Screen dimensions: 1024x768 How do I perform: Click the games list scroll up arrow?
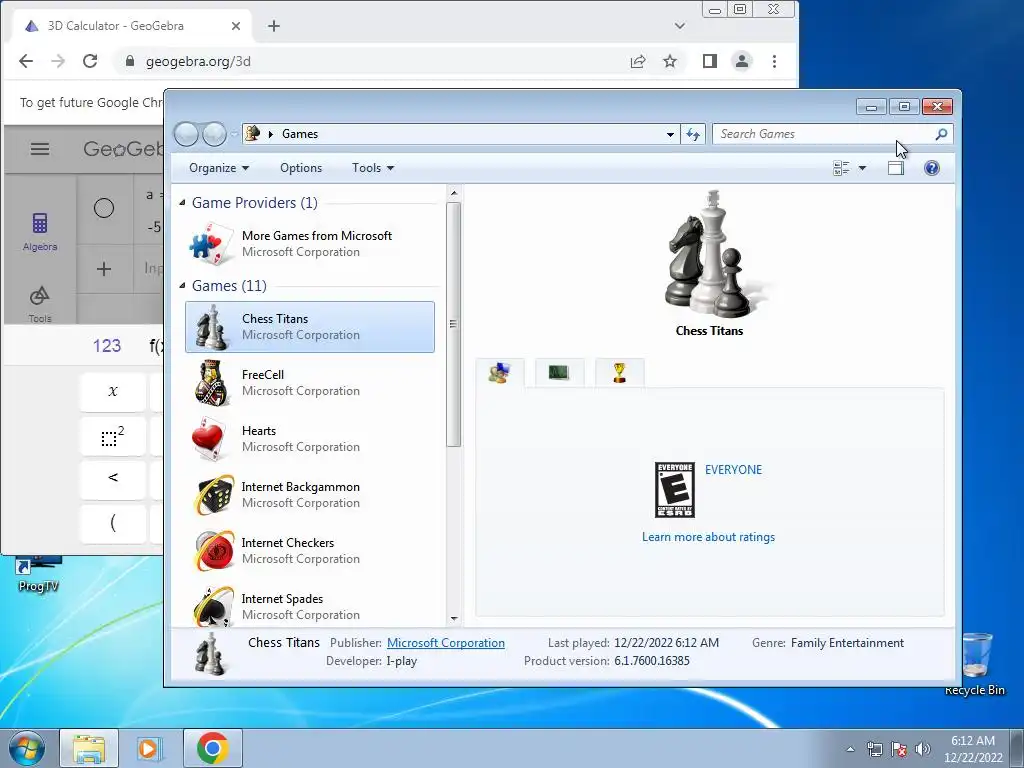click(454, 193)
